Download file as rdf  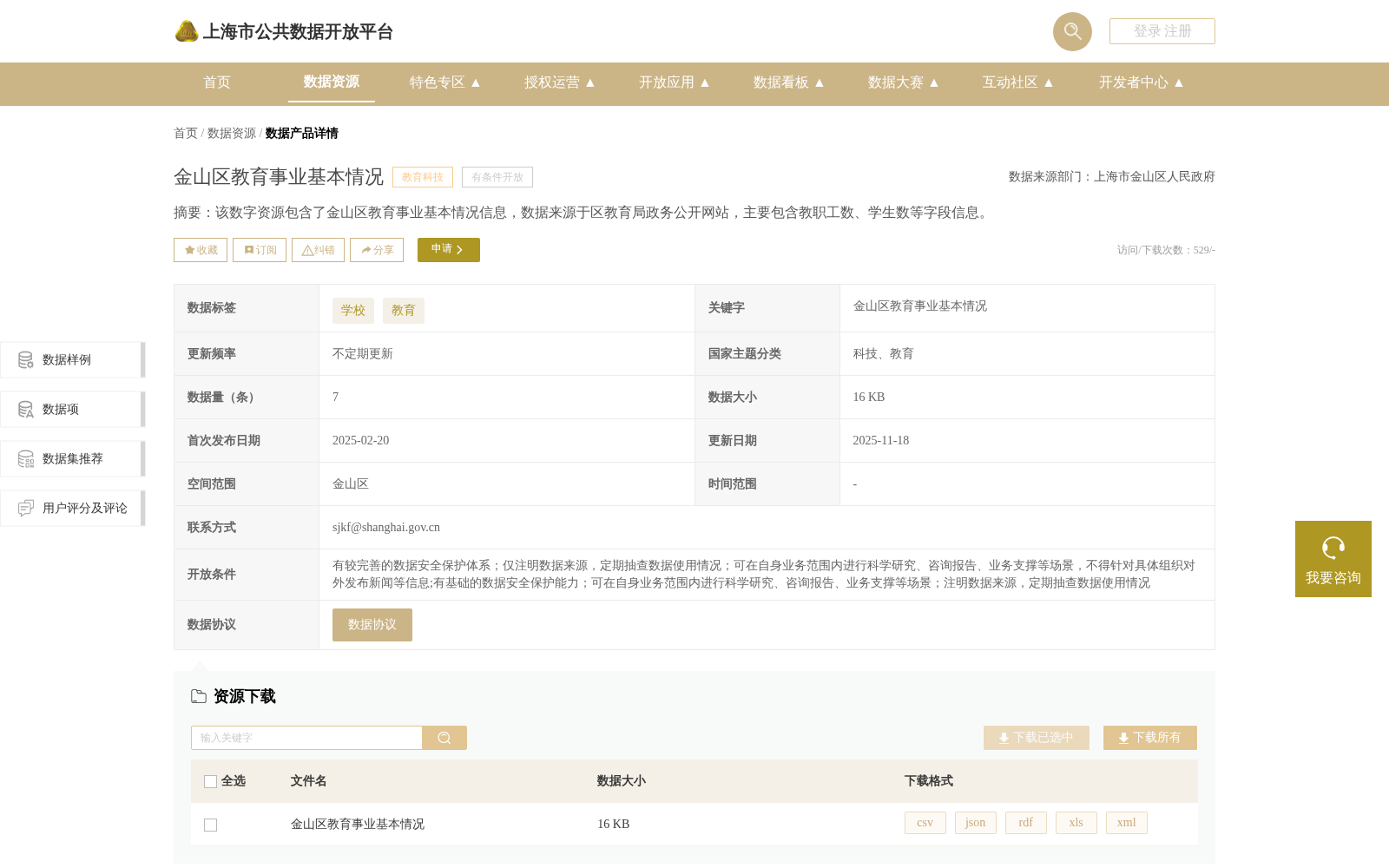[1026, 823]
